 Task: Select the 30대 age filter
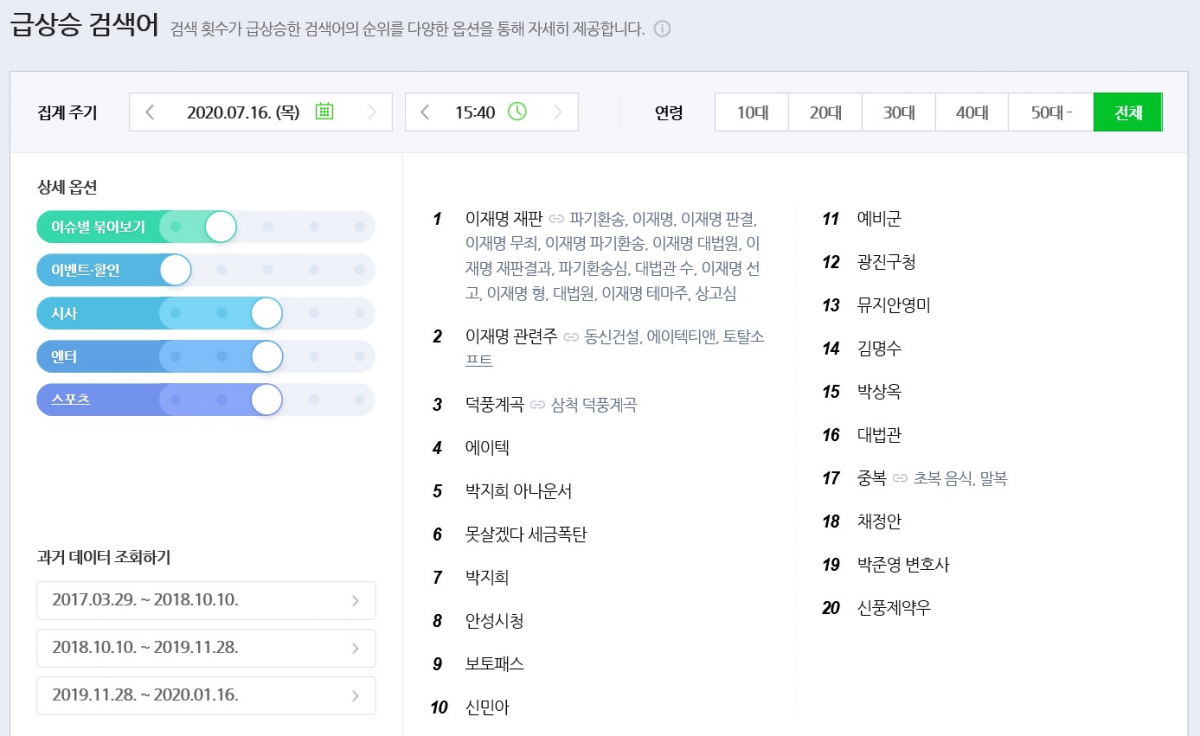[x=898, y=112]
